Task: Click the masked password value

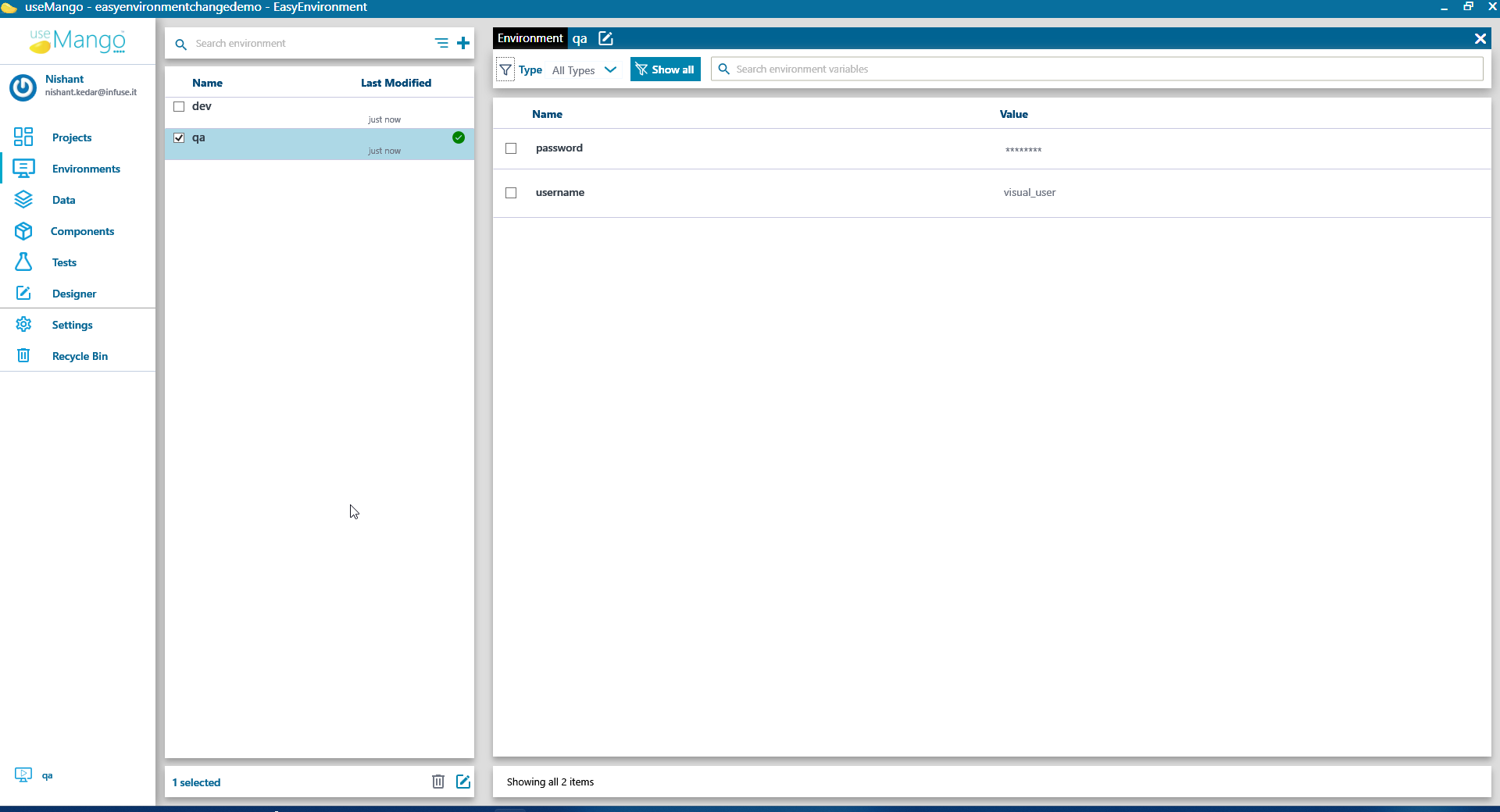Action: pos(1023,150)
